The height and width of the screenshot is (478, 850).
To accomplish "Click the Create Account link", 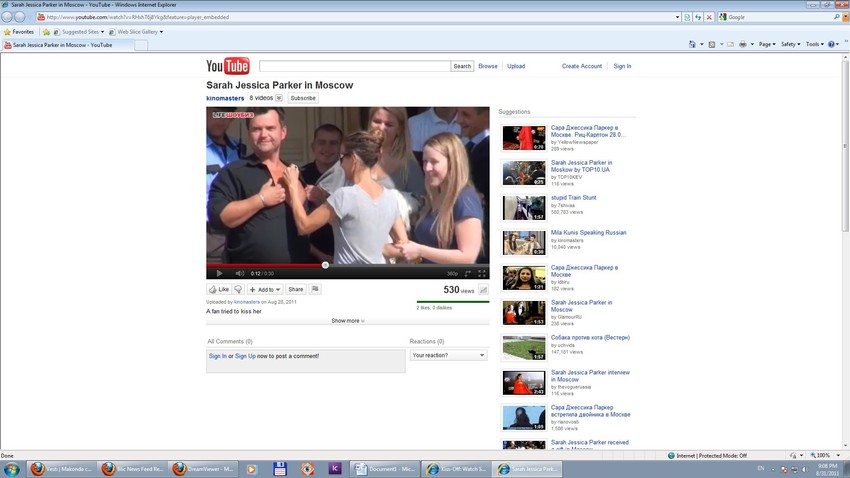I will point(582,66).
